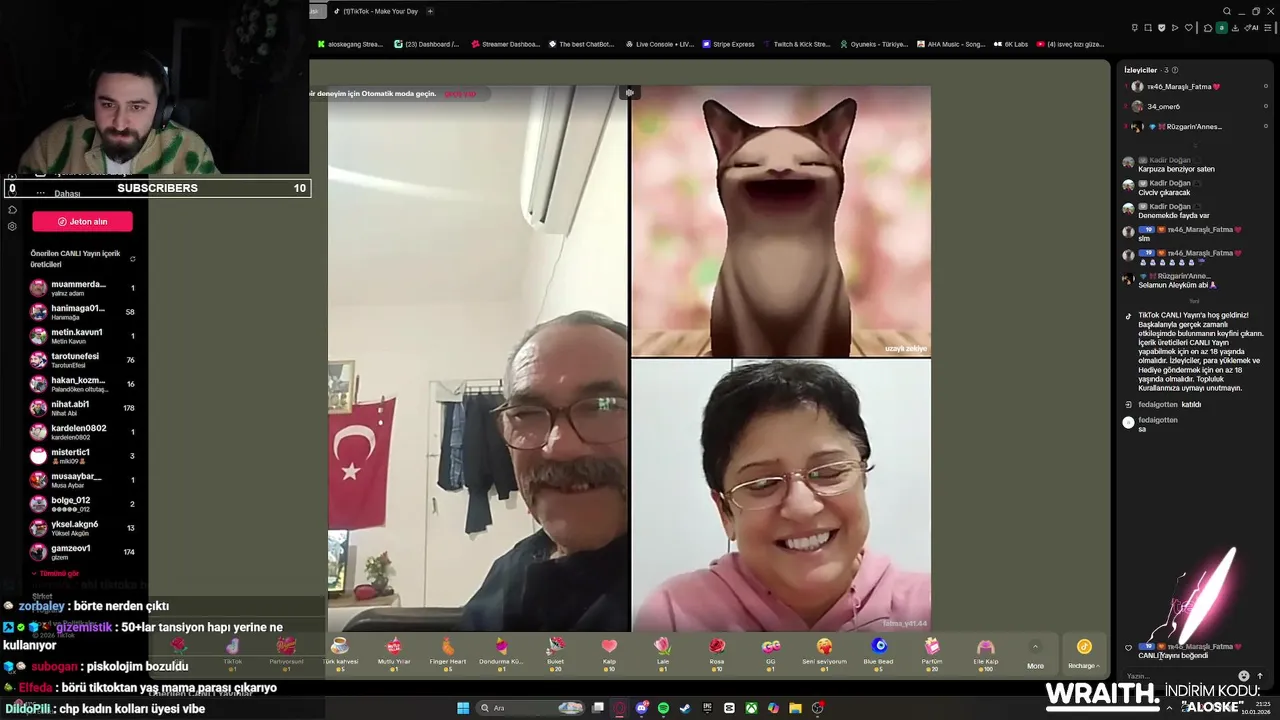Expand More gifts list
This screenshot has width=1280, height=720.
[x=1035, y=655]
